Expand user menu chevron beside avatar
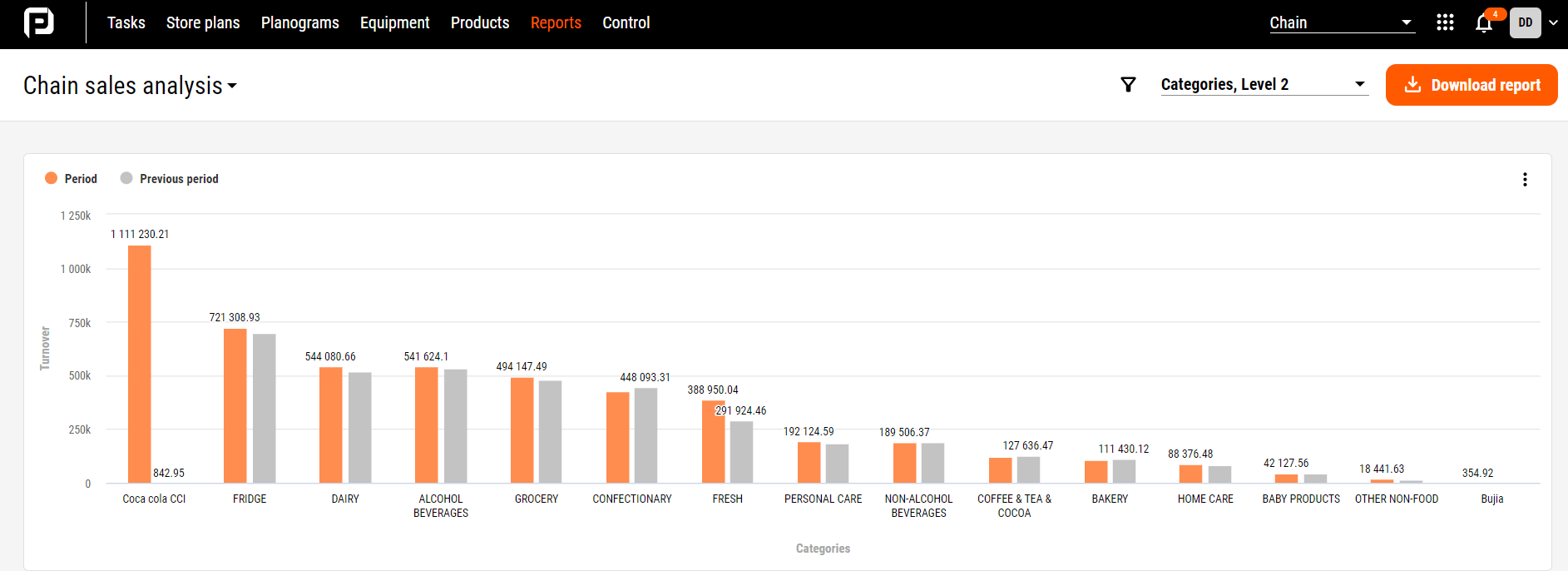The width and height of the screenshot is (1568, 571). pyautogui.click(x=1553, y=23)
